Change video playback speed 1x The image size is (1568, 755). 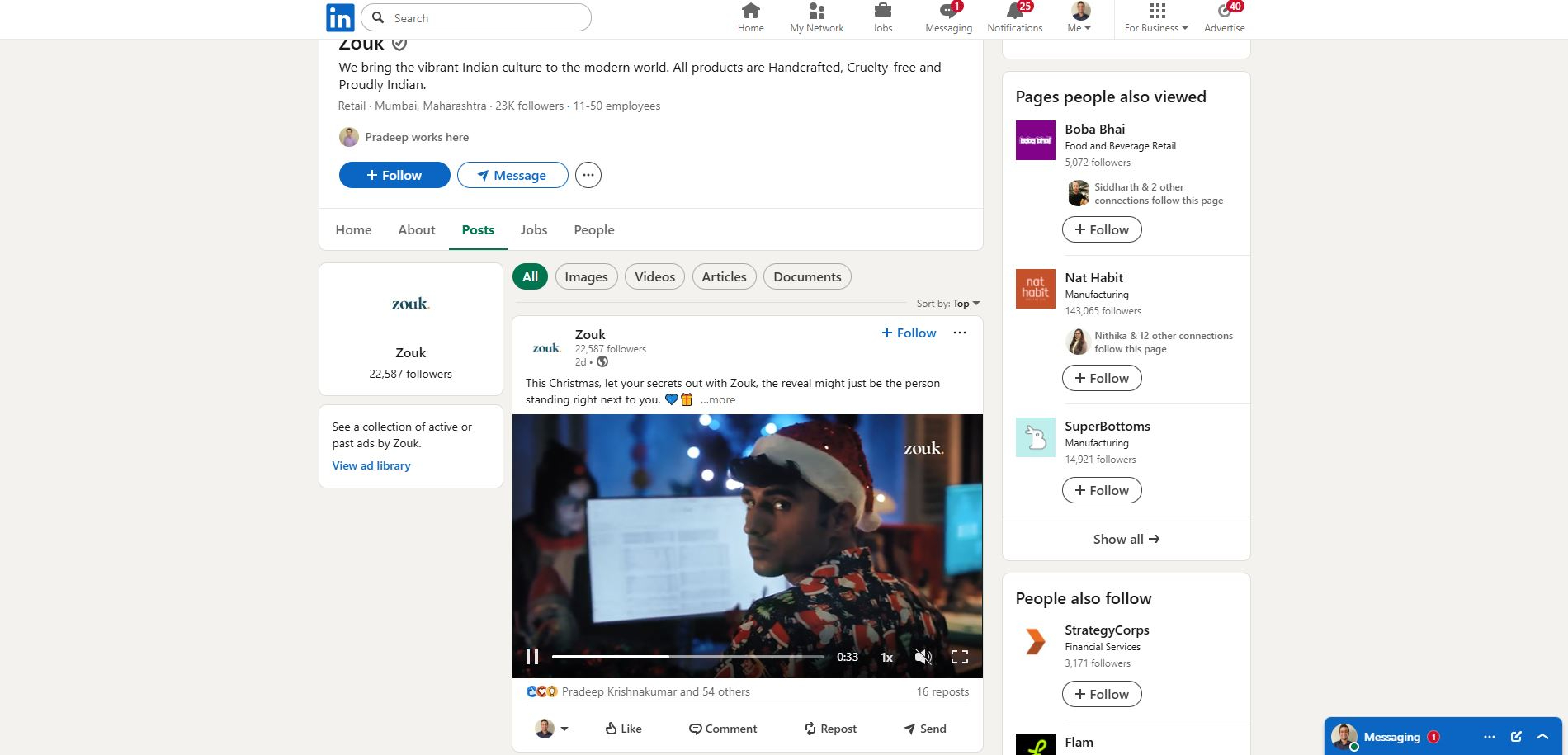[886, 657]
